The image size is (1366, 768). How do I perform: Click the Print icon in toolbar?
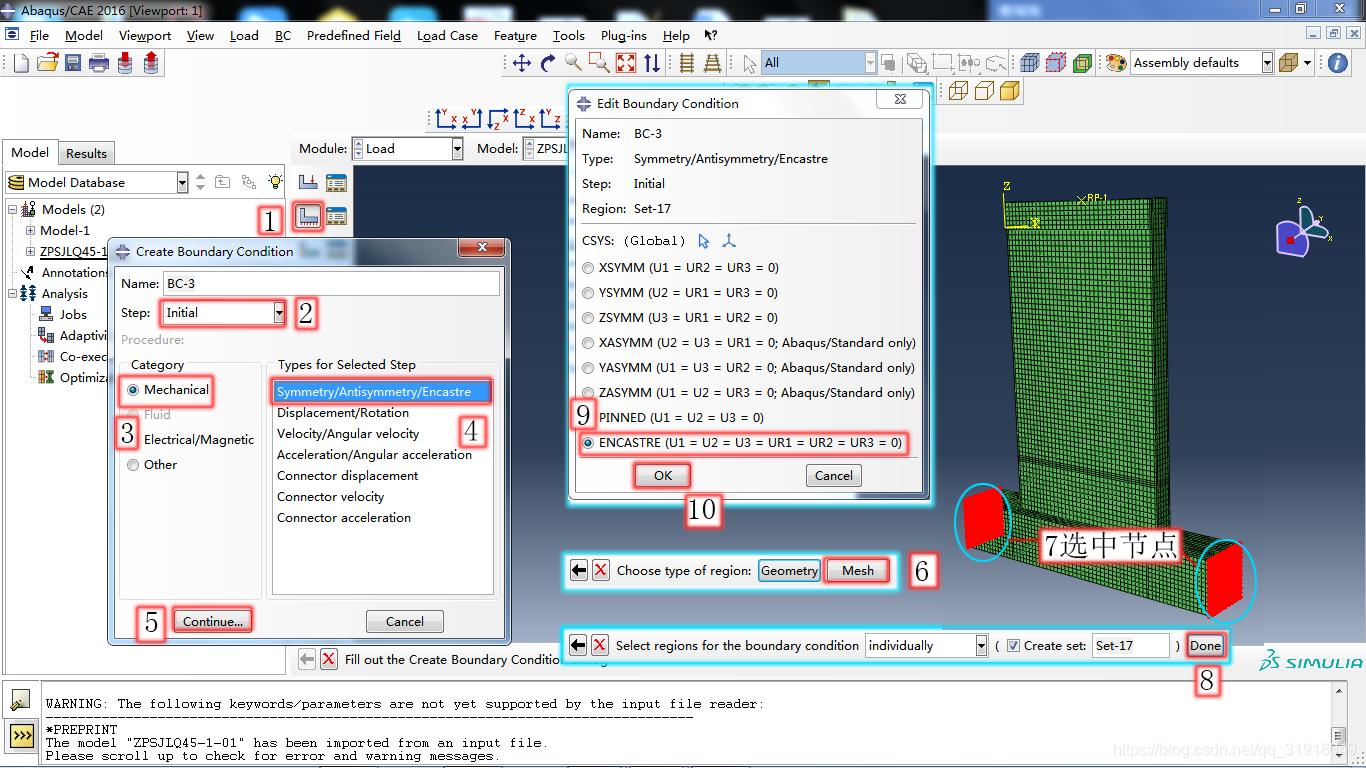click(x=98, y=63)
